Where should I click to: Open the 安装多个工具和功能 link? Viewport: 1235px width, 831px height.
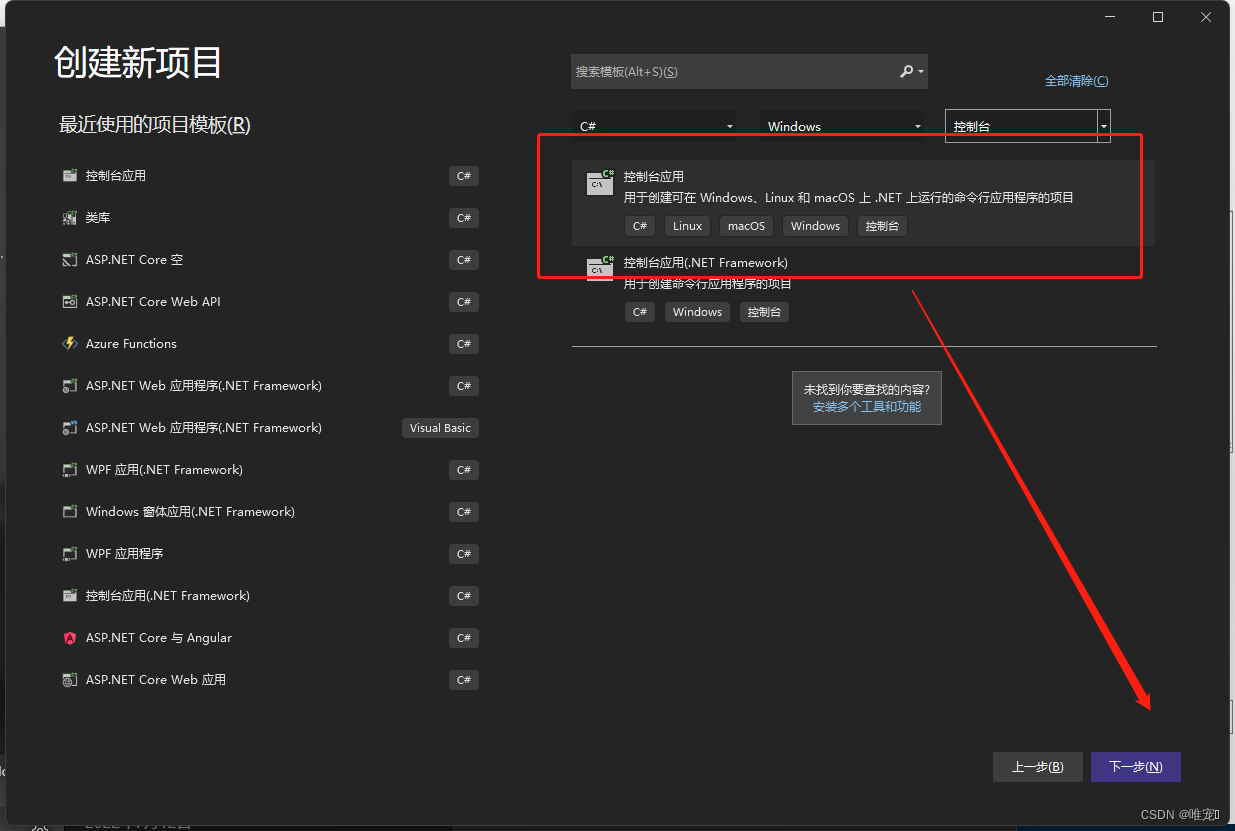click(x=867, y=407)
